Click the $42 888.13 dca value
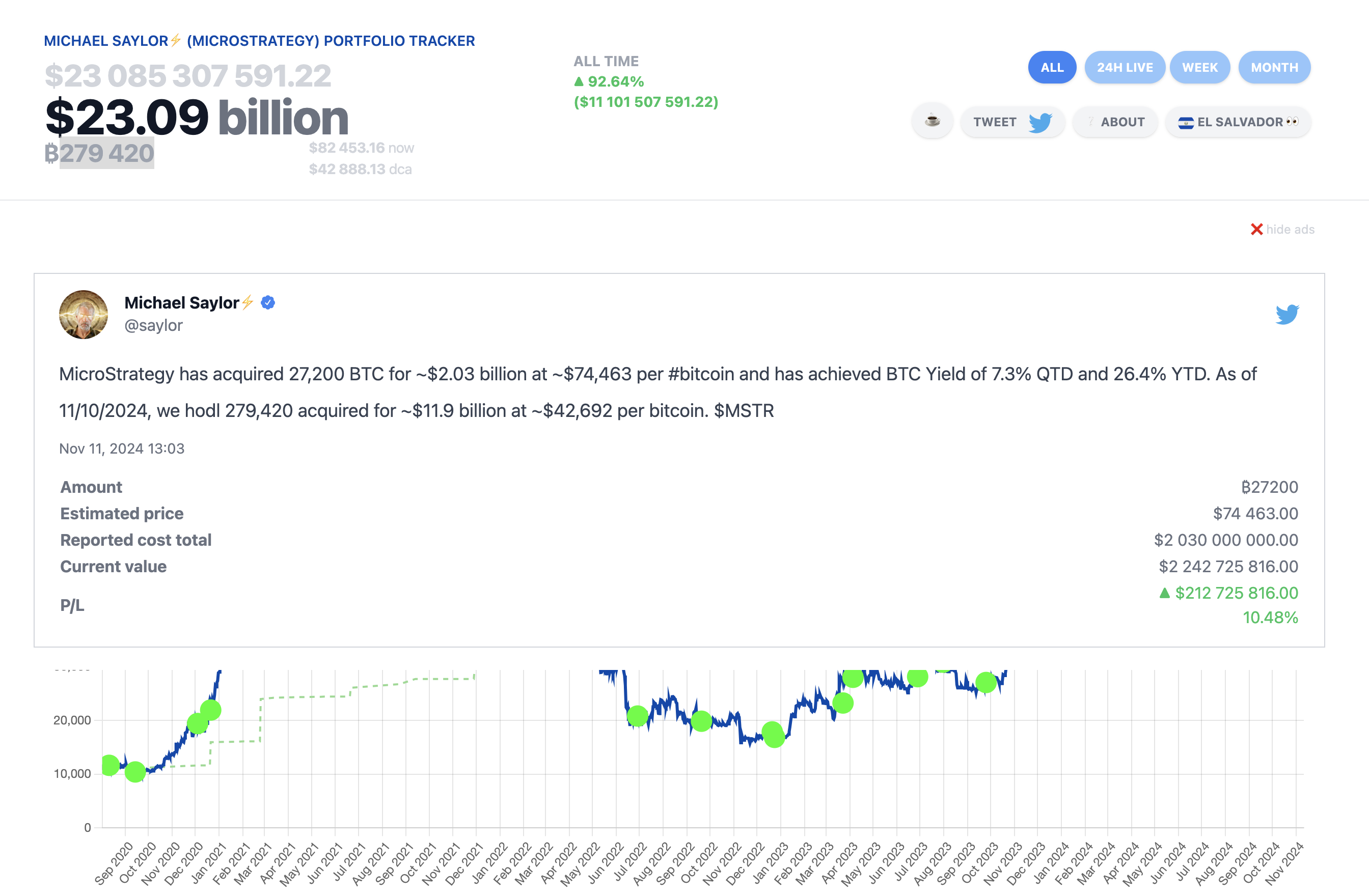This screenshot has width=1369, height=896. tap(360, 169)
